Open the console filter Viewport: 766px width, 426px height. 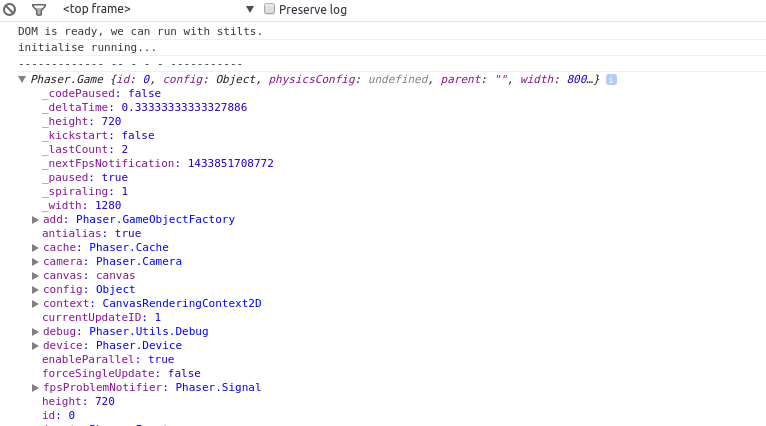[x=39, y=9]
